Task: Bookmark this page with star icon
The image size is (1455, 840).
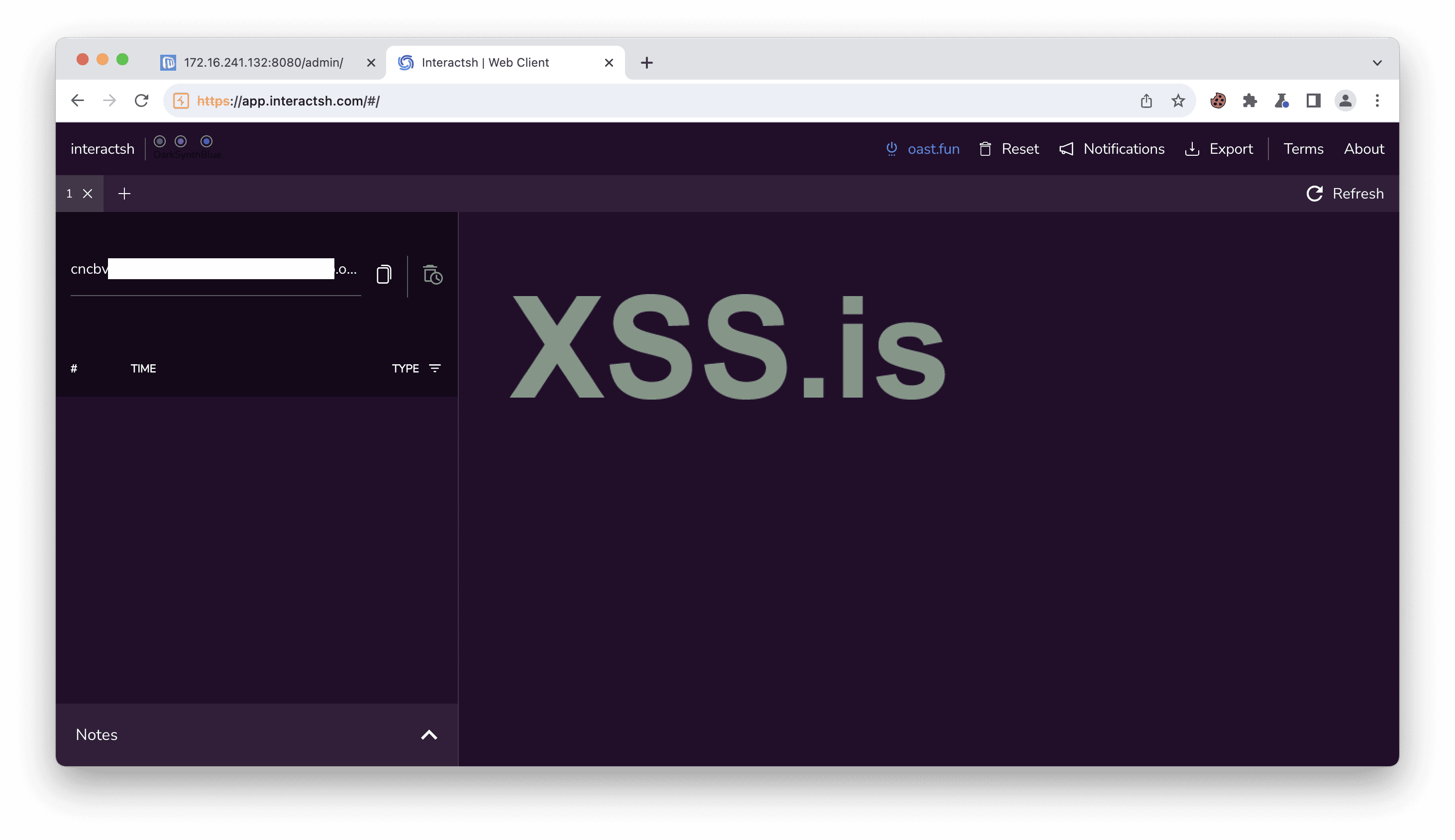Action: click(x=1178, y=101)
